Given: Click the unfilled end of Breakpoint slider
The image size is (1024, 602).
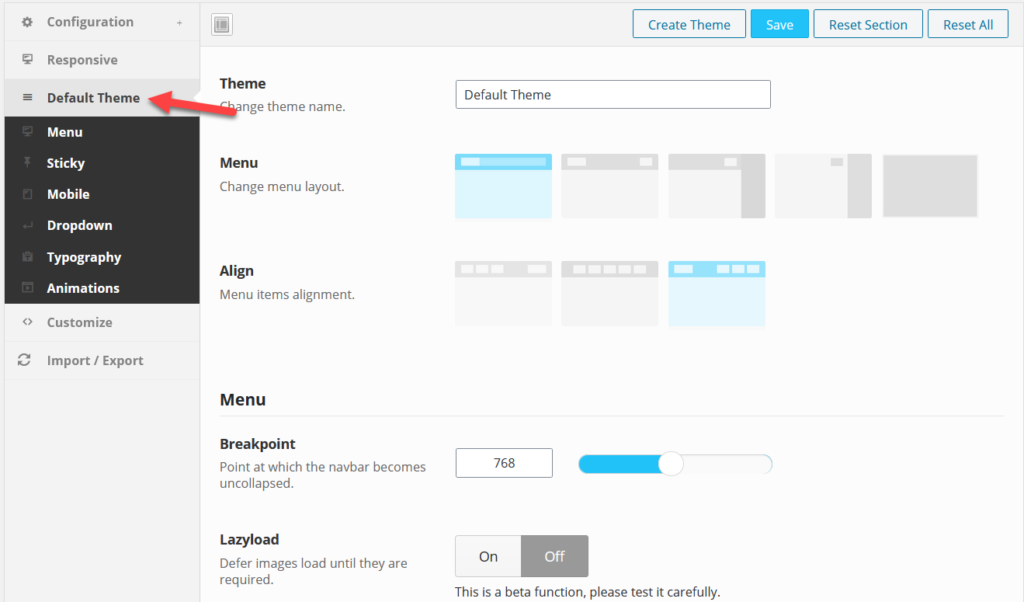Looking at the screenshot, I should coord(728,464).
